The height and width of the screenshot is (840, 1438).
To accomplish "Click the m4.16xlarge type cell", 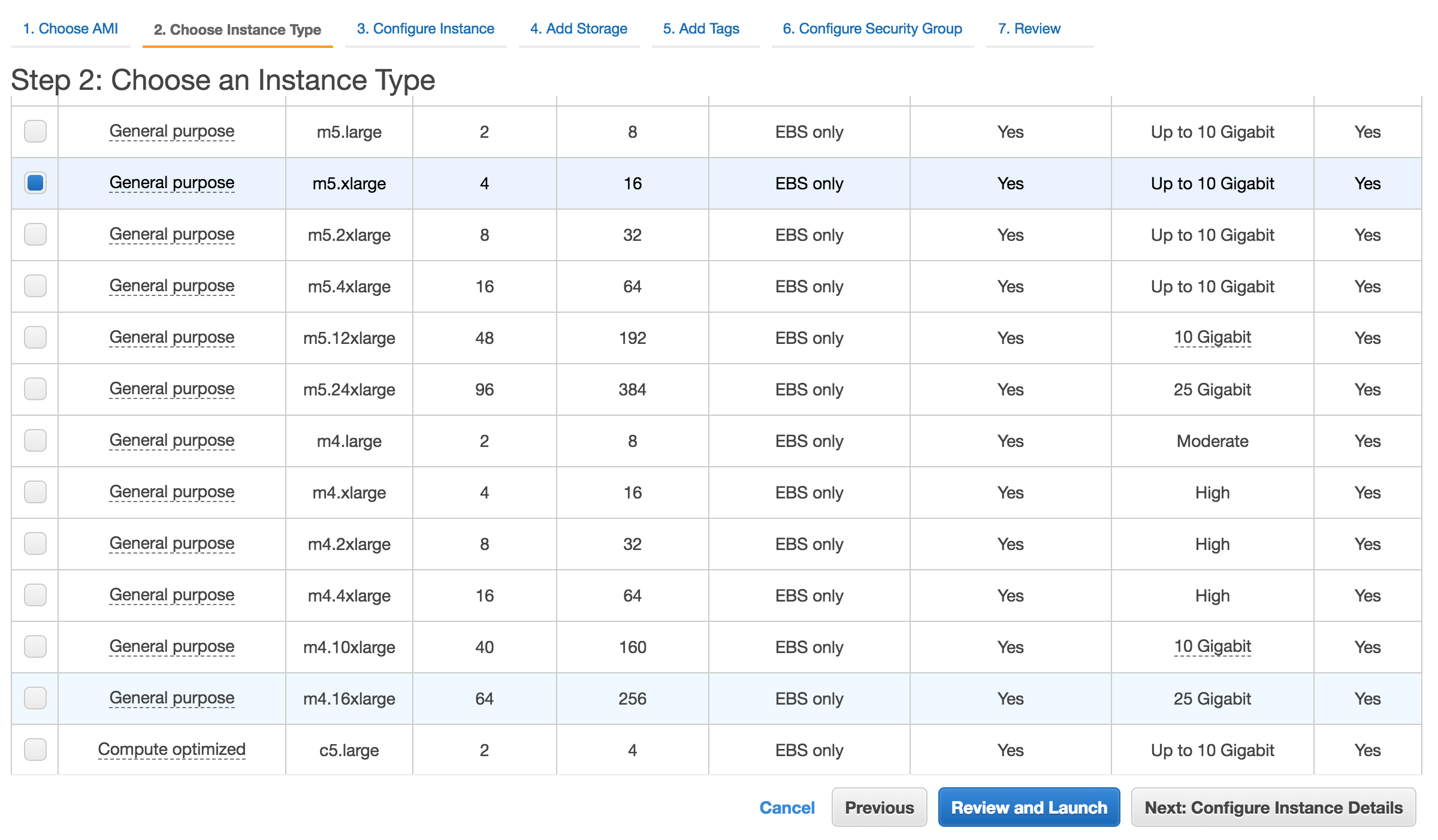I will pyautogui.click(x=349, y=699).
